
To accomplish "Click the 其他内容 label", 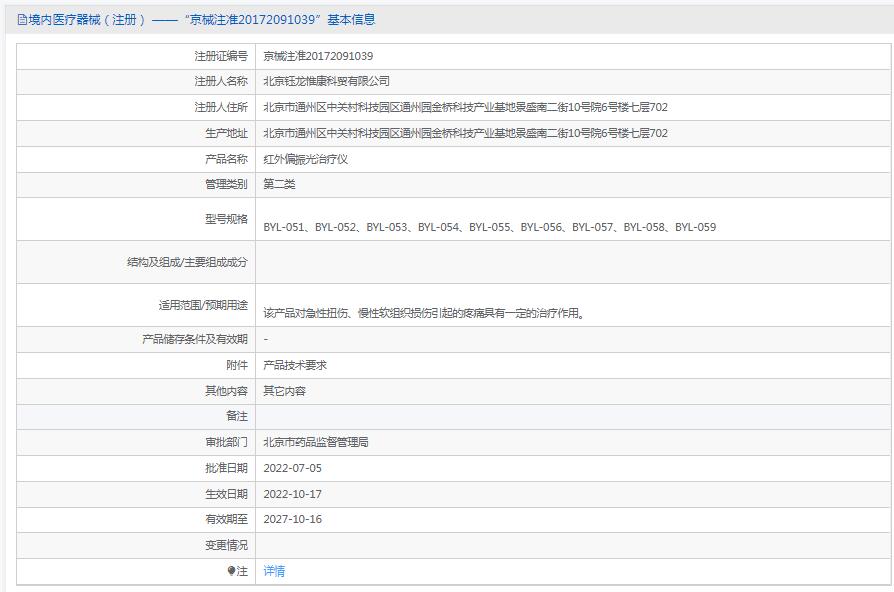I will [226, 391].
